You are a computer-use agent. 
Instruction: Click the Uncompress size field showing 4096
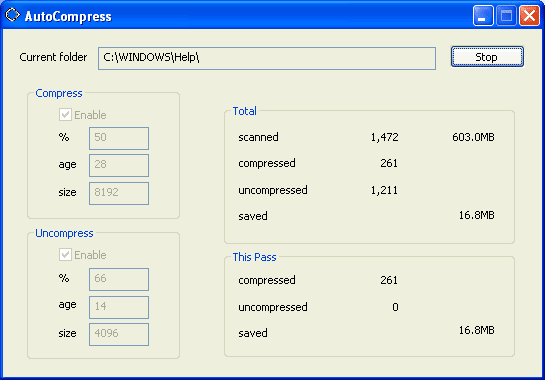[119, 334]
